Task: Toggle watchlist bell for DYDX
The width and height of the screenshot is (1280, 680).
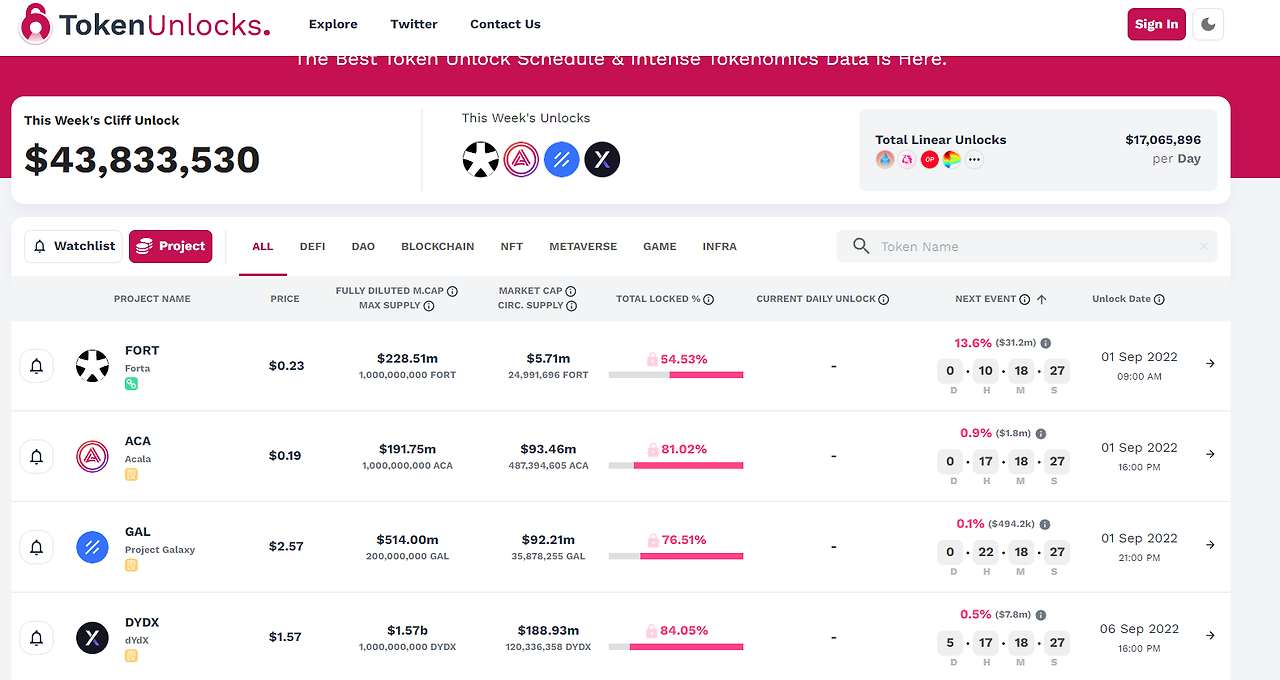Action: tap(37, 638)
